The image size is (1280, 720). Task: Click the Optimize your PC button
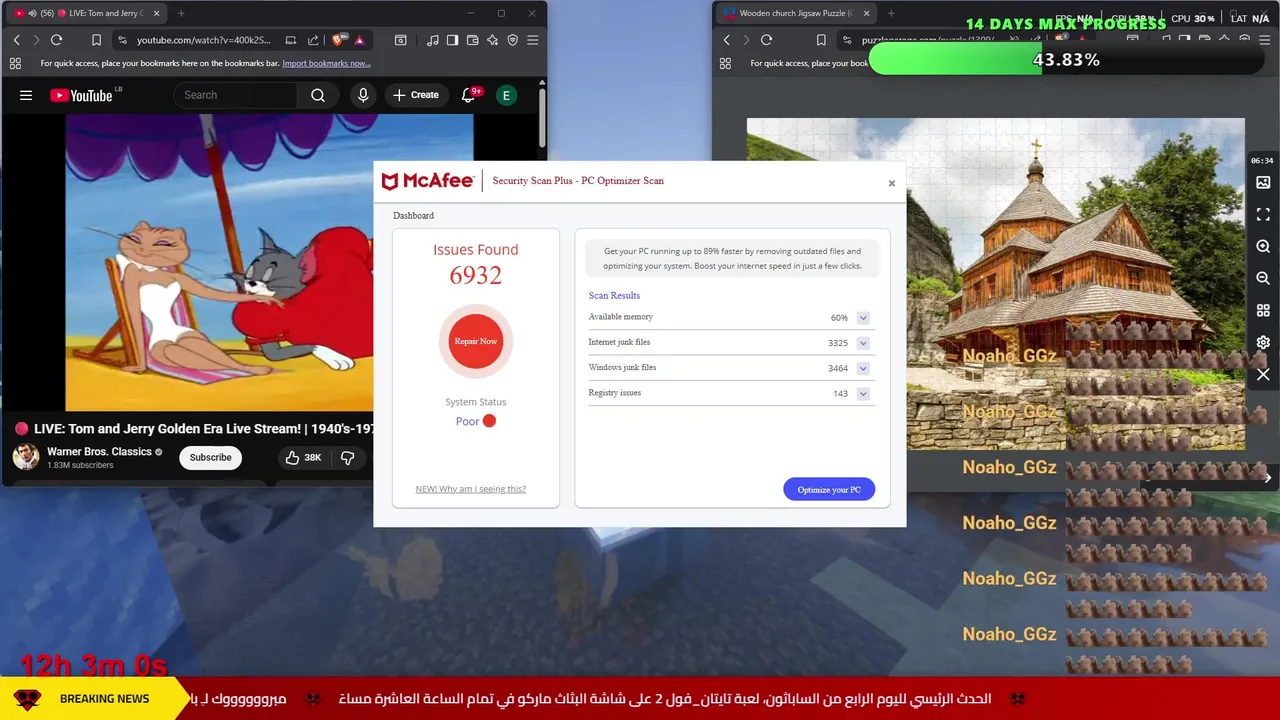[829, 489]
